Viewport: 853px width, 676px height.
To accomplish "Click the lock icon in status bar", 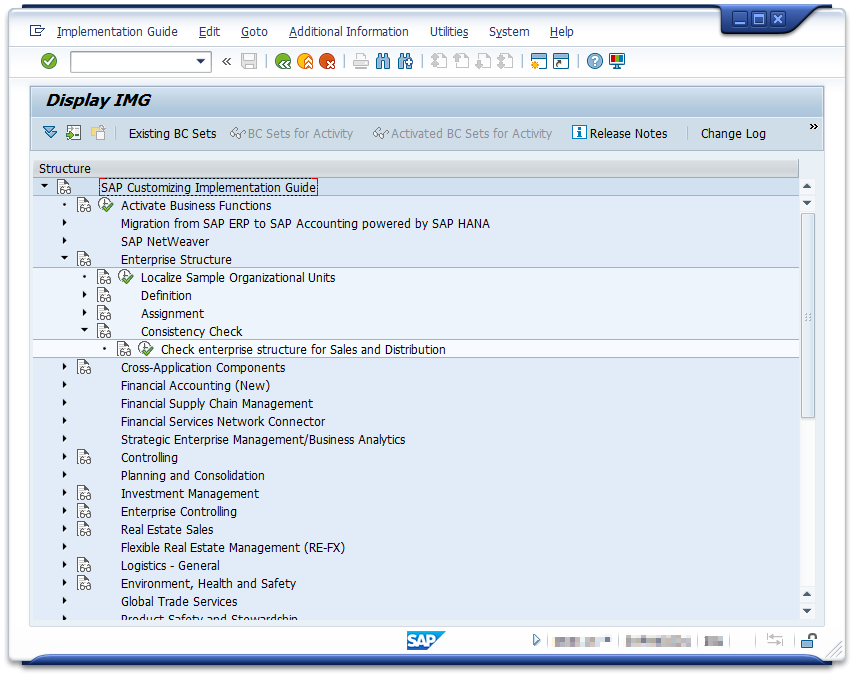I will 809,641.
